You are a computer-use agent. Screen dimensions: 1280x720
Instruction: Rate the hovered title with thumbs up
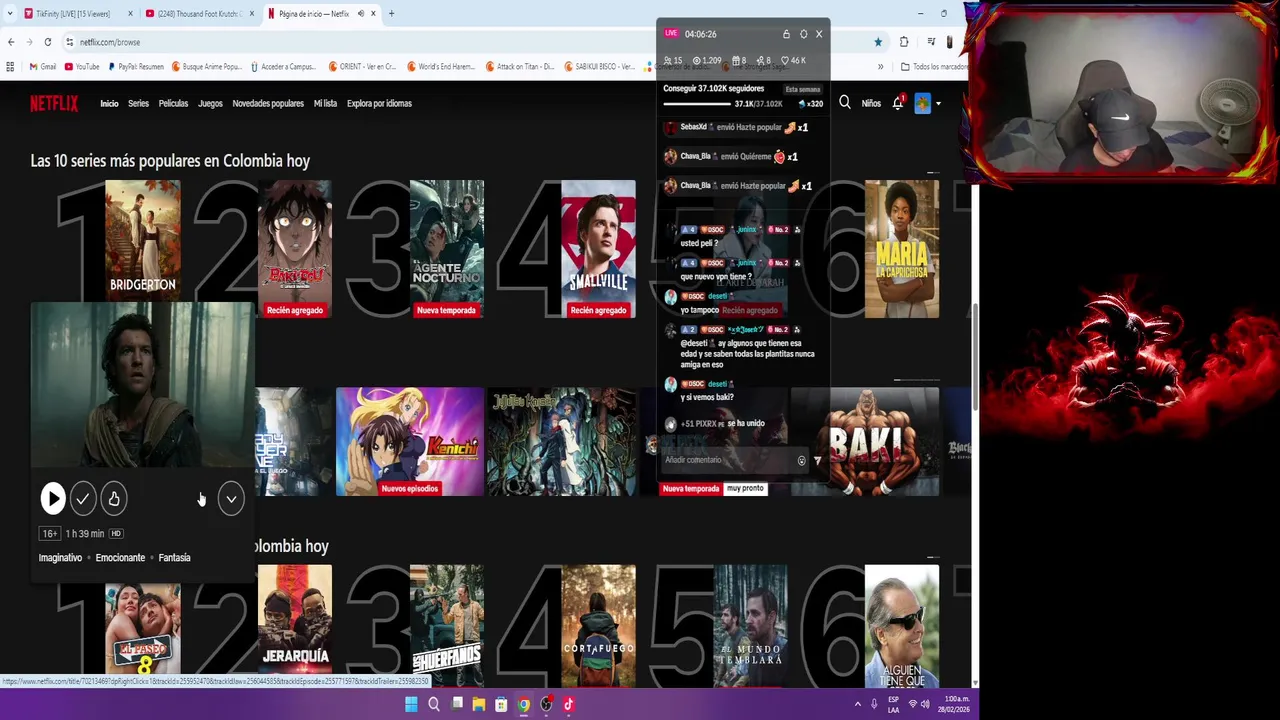[x=114, y=499]
